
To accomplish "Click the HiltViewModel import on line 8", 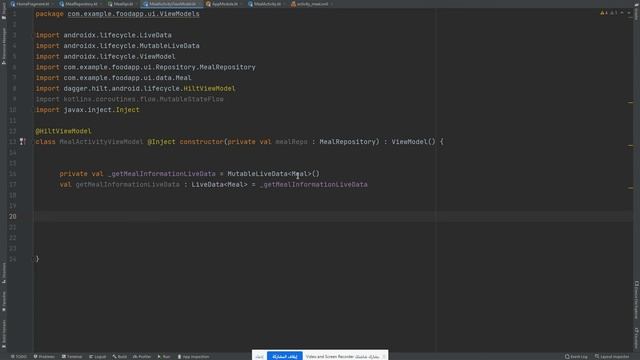I will 209,89.
